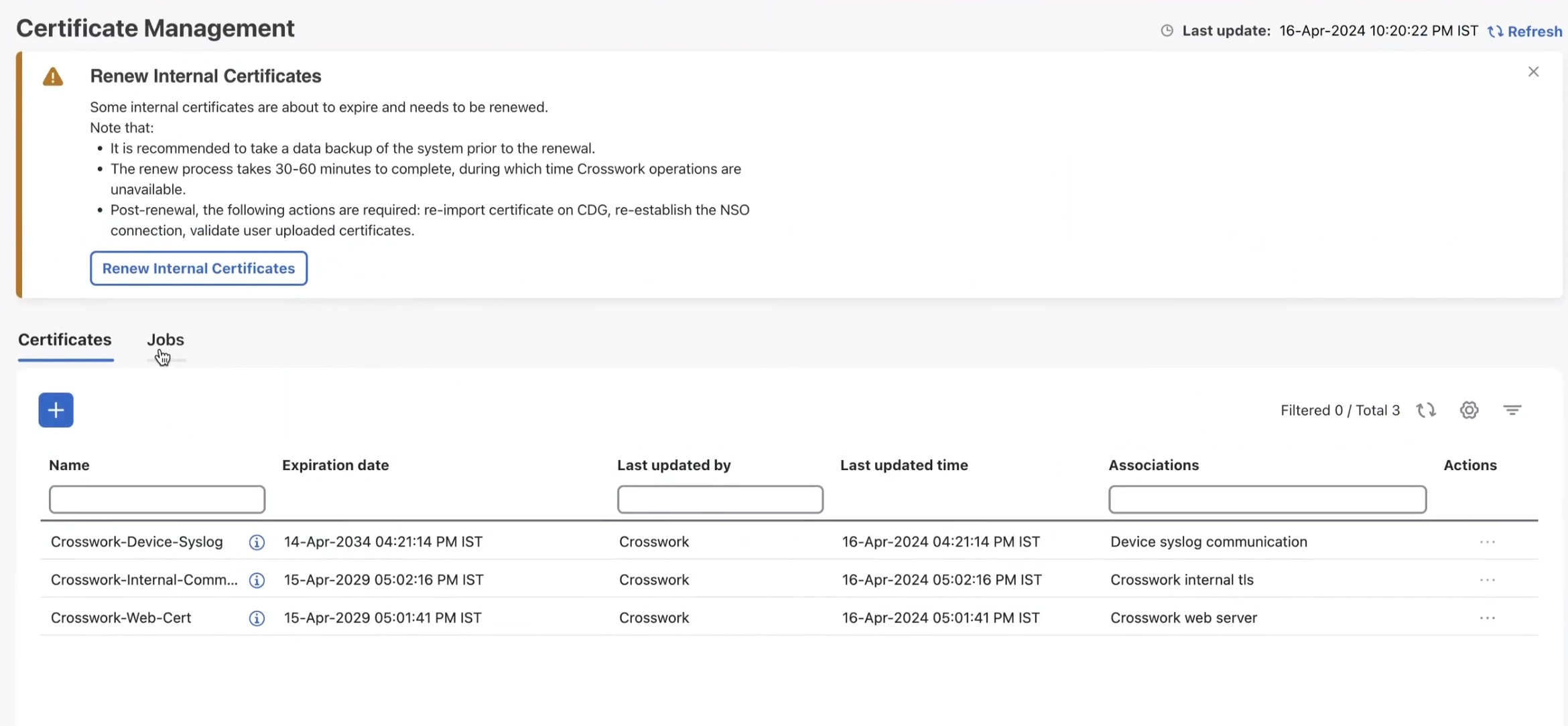
Task: Open actions menu for Crosswork-Internal-Comm row
Action: pyautogui.click(x=1487, y=580)
